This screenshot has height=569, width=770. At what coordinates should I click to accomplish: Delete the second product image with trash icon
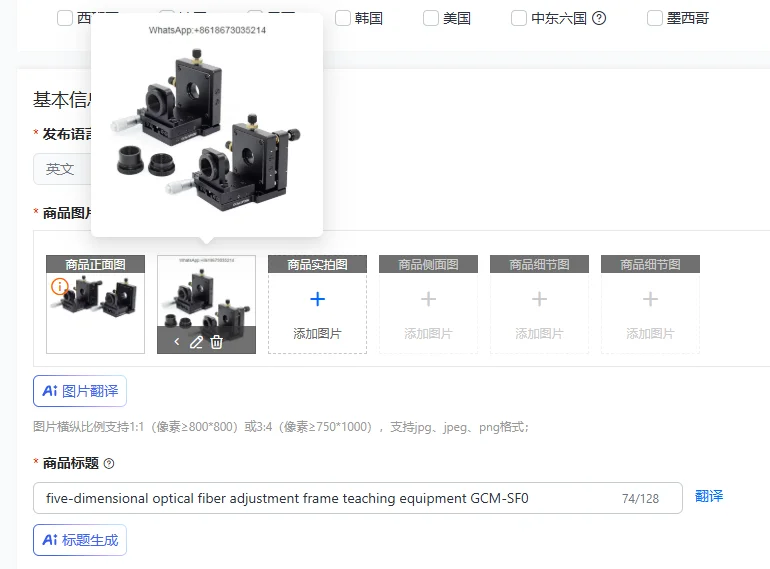[x=217, y=342]
